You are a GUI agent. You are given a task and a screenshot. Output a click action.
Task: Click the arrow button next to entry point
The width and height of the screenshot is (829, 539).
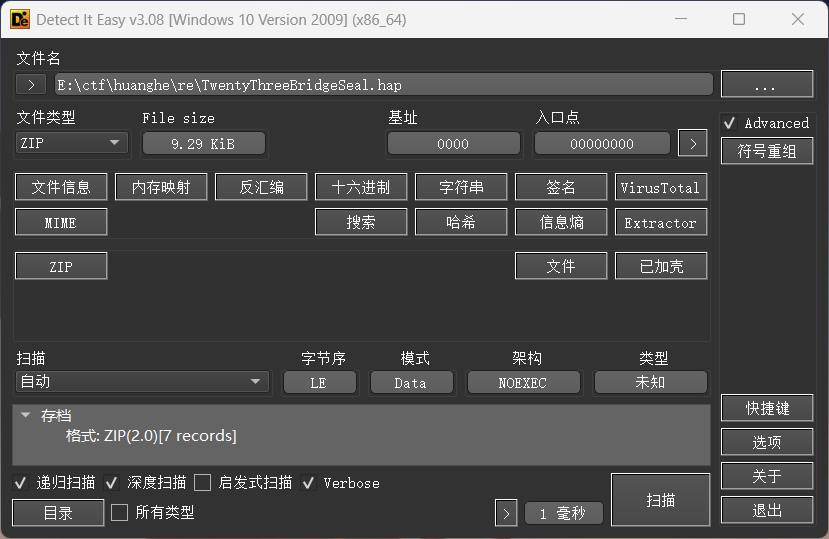(693, 143)
